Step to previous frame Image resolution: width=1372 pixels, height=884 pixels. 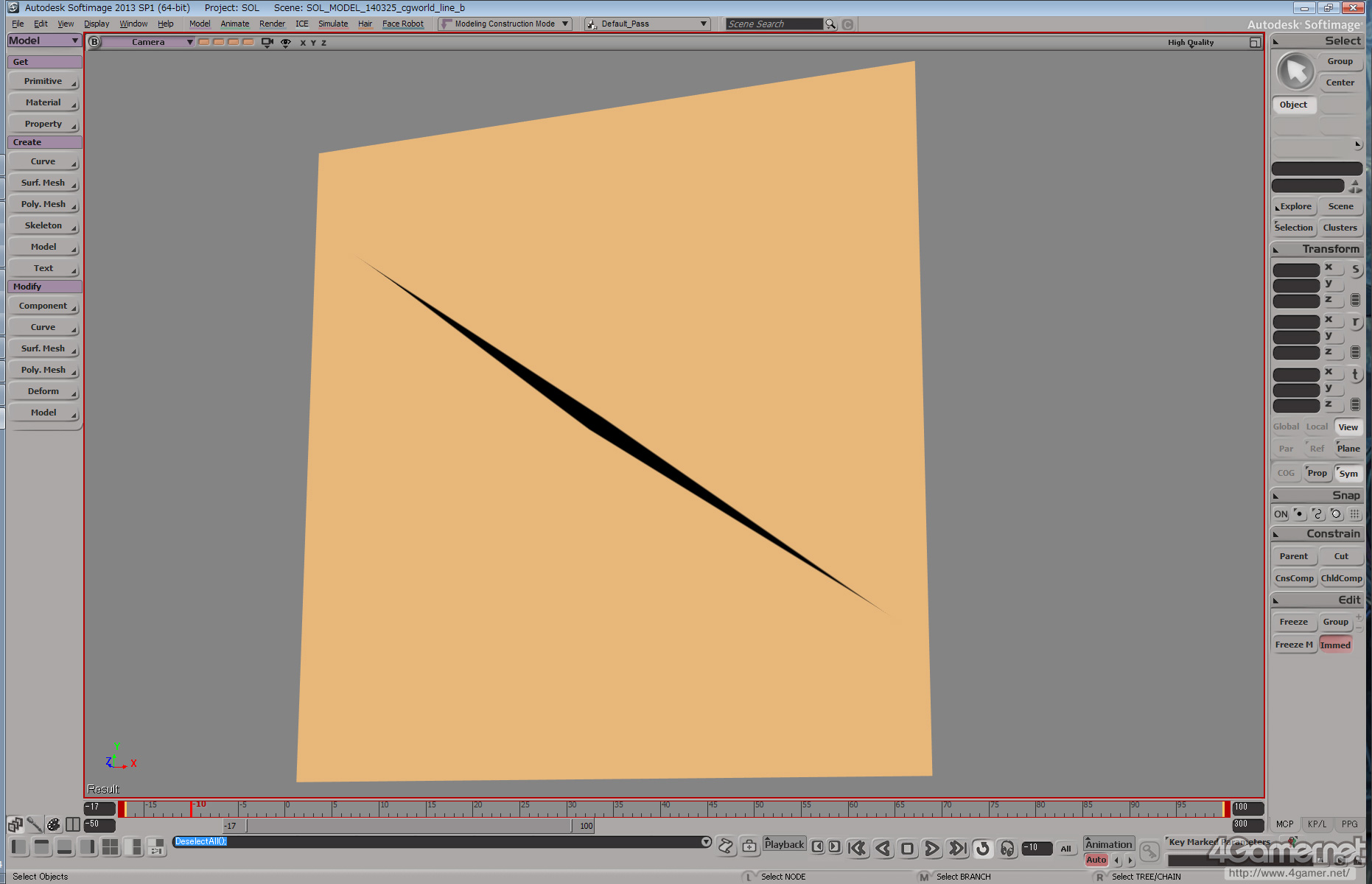[818, 846]
